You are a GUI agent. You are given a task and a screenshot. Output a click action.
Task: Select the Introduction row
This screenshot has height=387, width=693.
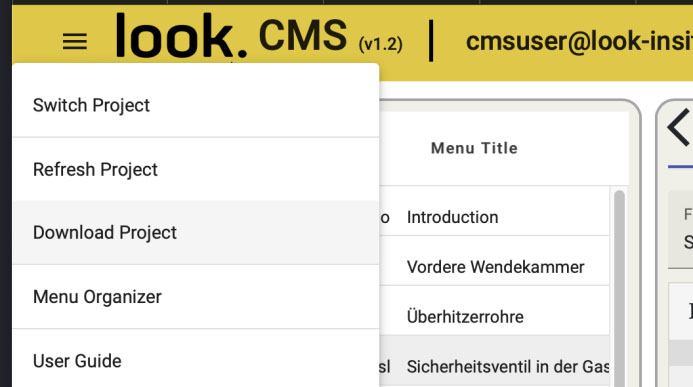pyautogui.click(x=494, y=217)
